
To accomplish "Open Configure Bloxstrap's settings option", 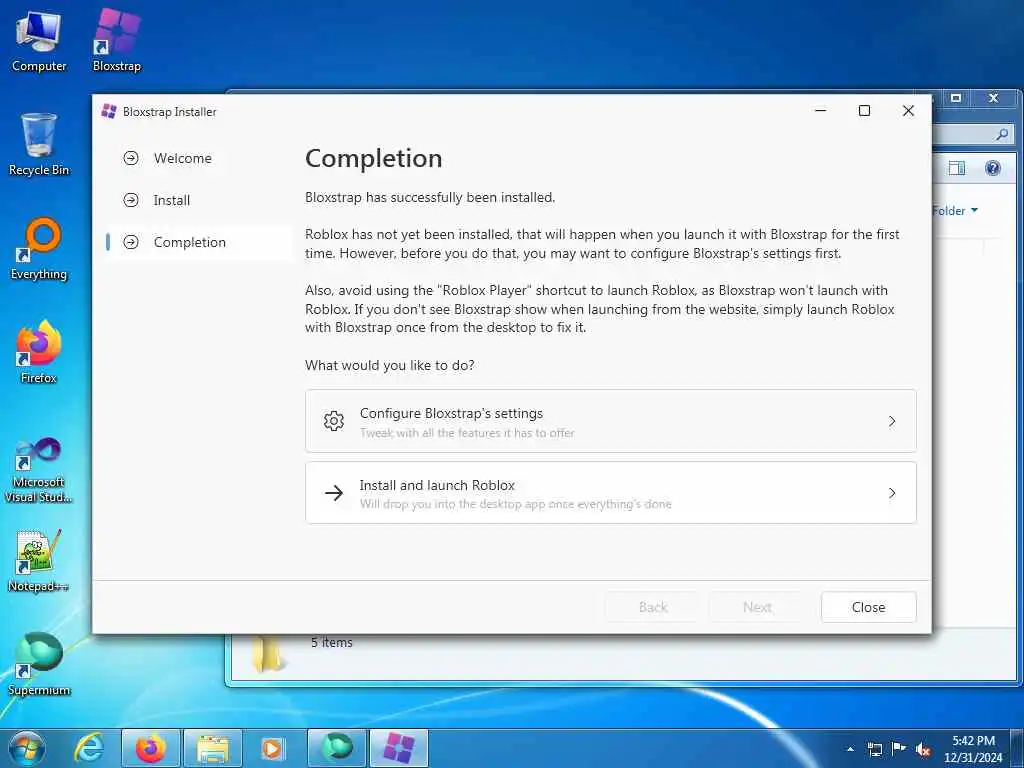I will point(611,421).
